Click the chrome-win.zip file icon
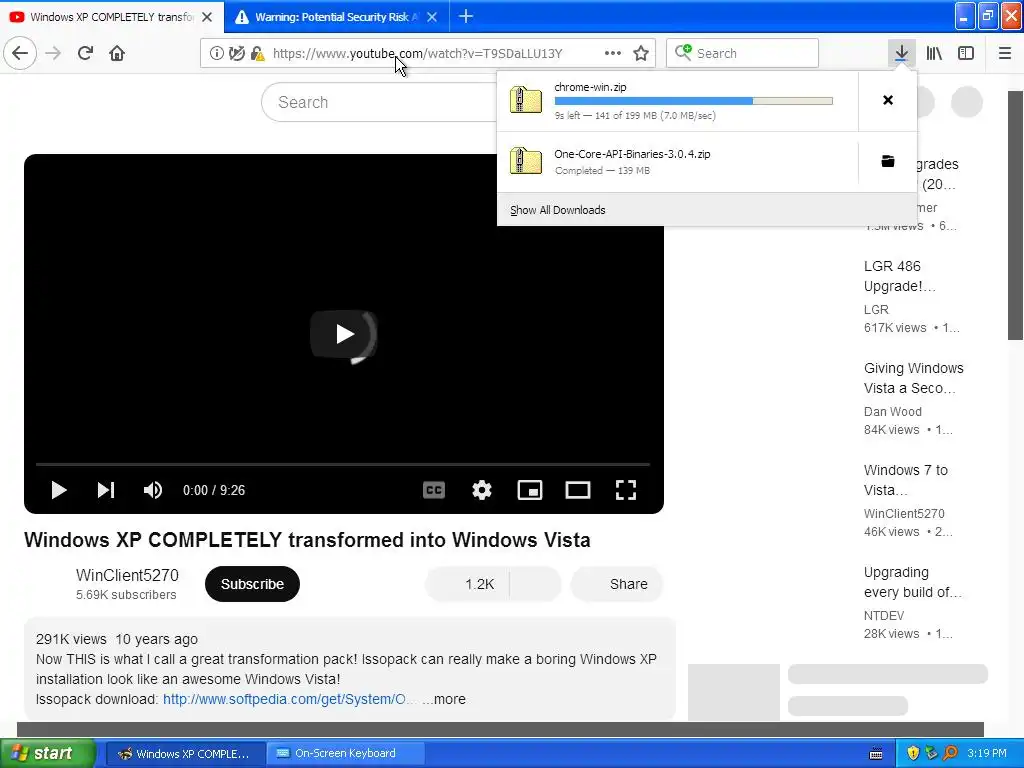 click(526, 100)
